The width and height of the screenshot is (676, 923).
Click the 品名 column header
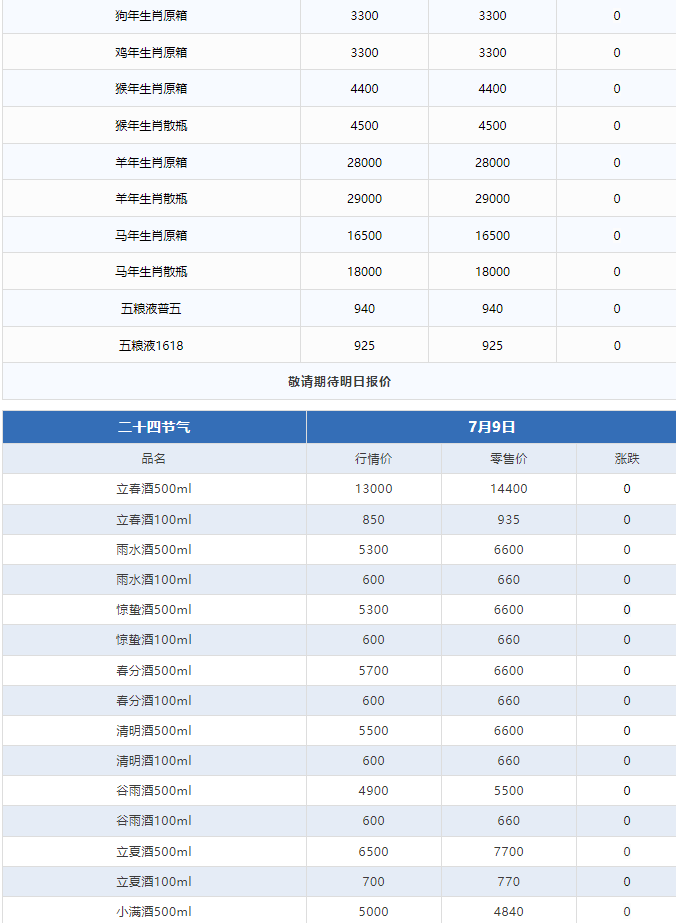[x=154, y=459]
